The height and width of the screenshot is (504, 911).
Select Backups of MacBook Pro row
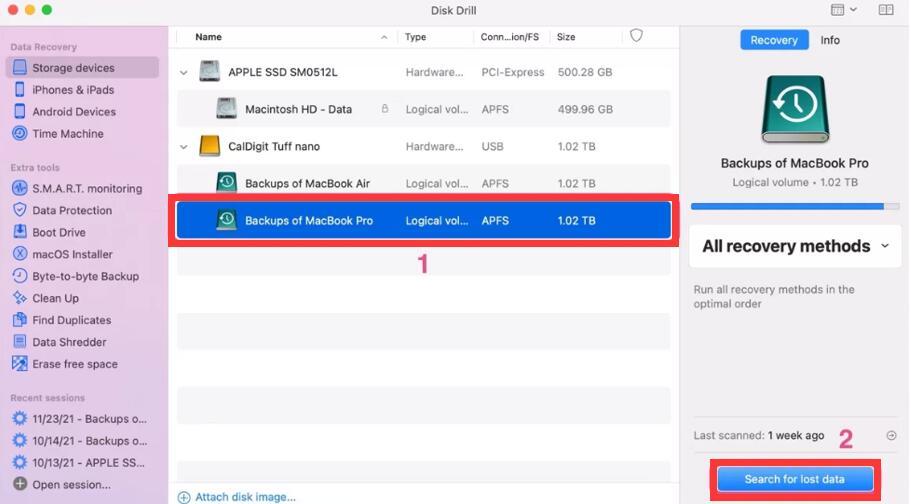tap(424, 220)
